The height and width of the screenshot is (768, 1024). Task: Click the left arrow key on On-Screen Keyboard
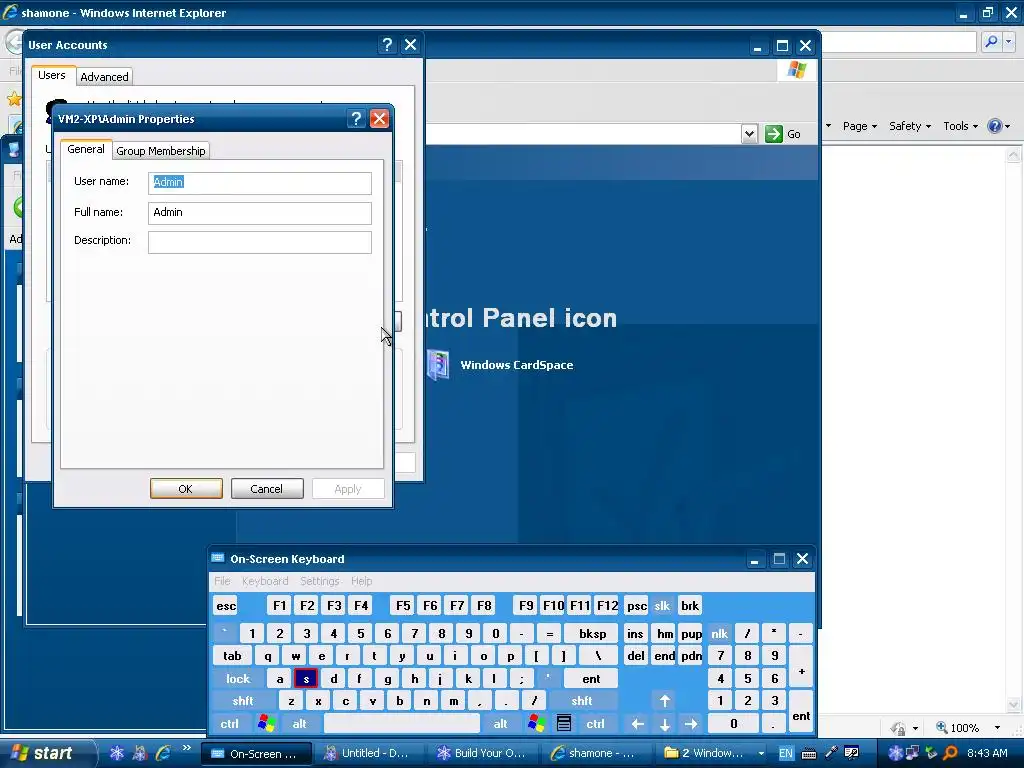tap(638, 724)
